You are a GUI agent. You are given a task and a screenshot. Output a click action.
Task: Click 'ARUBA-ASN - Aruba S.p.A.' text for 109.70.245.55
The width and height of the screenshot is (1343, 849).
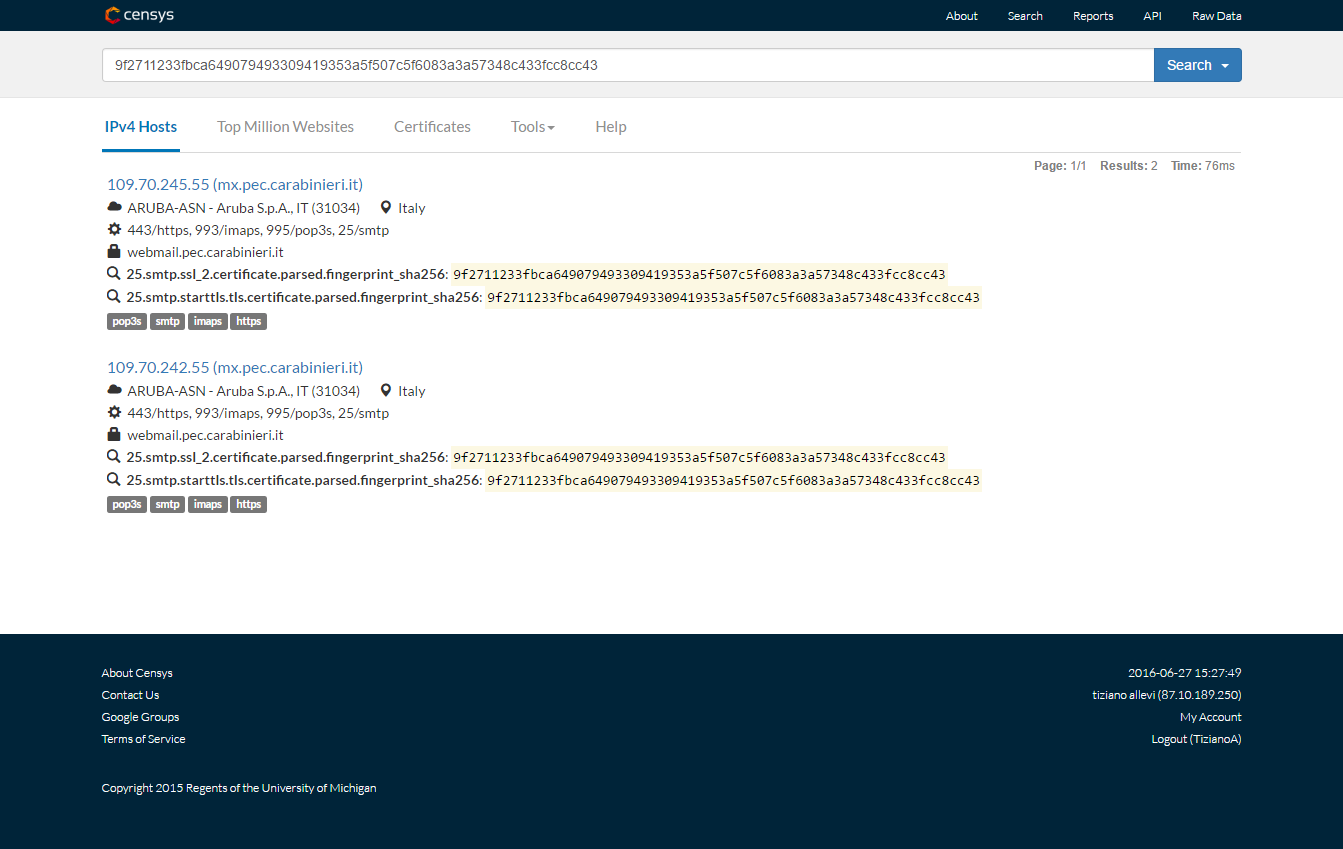tap(243, 208)
